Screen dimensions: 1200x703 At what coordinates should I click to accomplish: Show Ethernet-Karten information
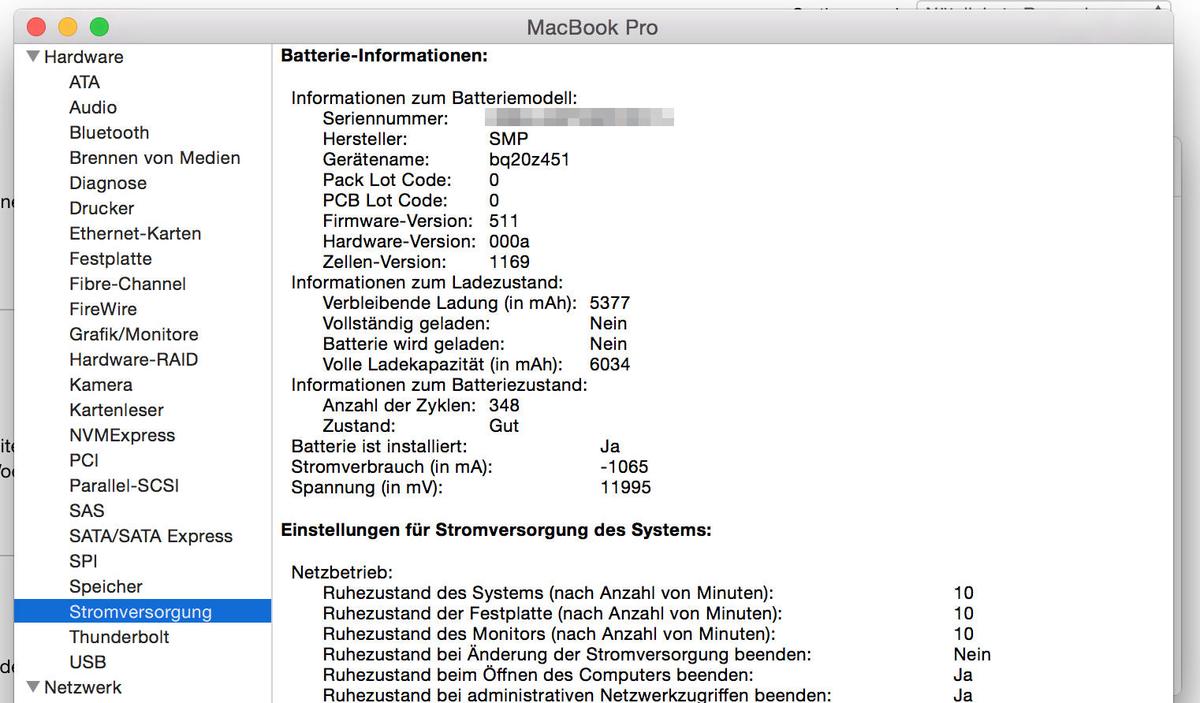pos(135,233)
